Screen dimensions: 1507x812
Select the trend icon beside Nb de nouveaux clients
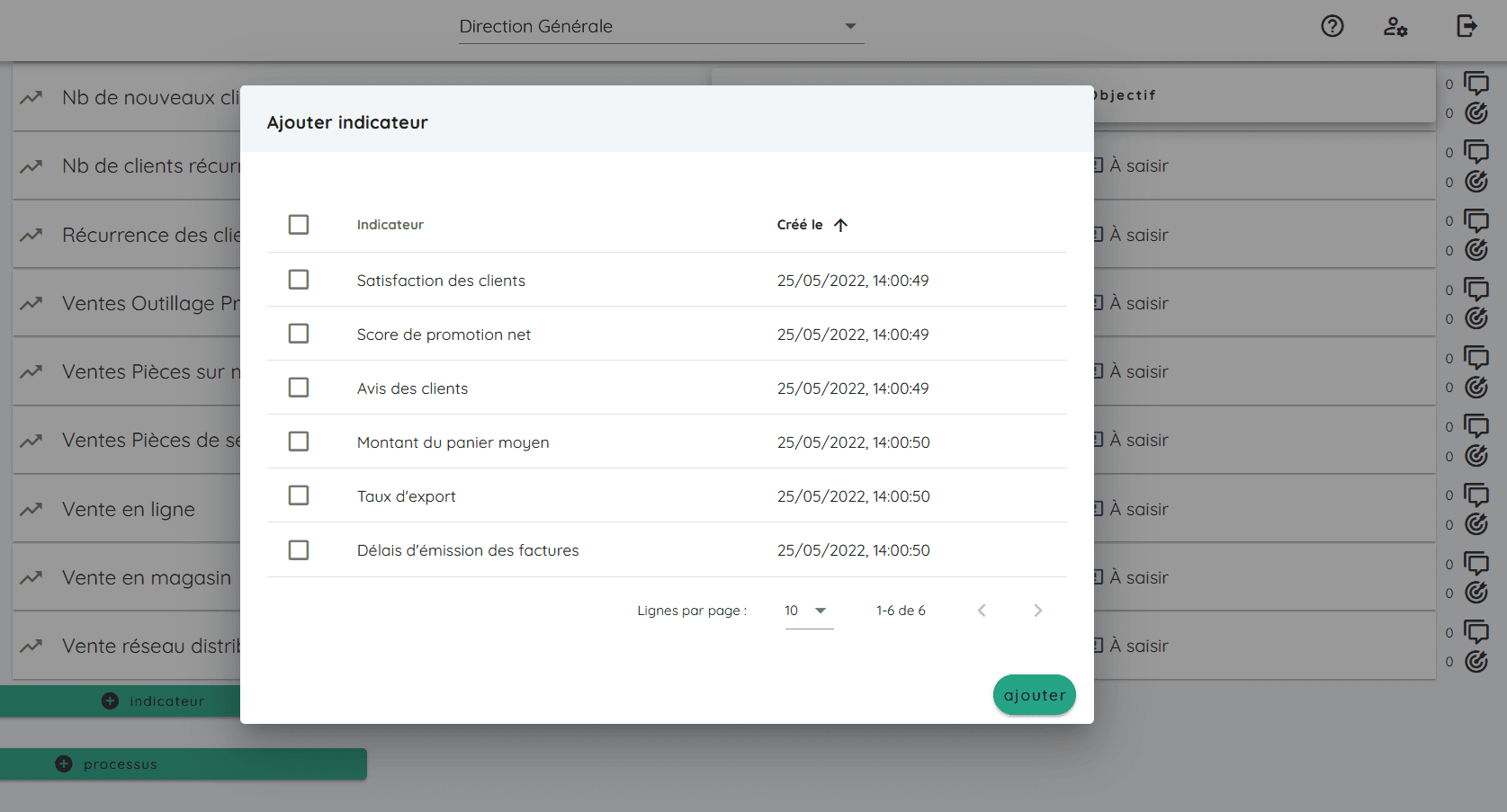click(32, 97)
